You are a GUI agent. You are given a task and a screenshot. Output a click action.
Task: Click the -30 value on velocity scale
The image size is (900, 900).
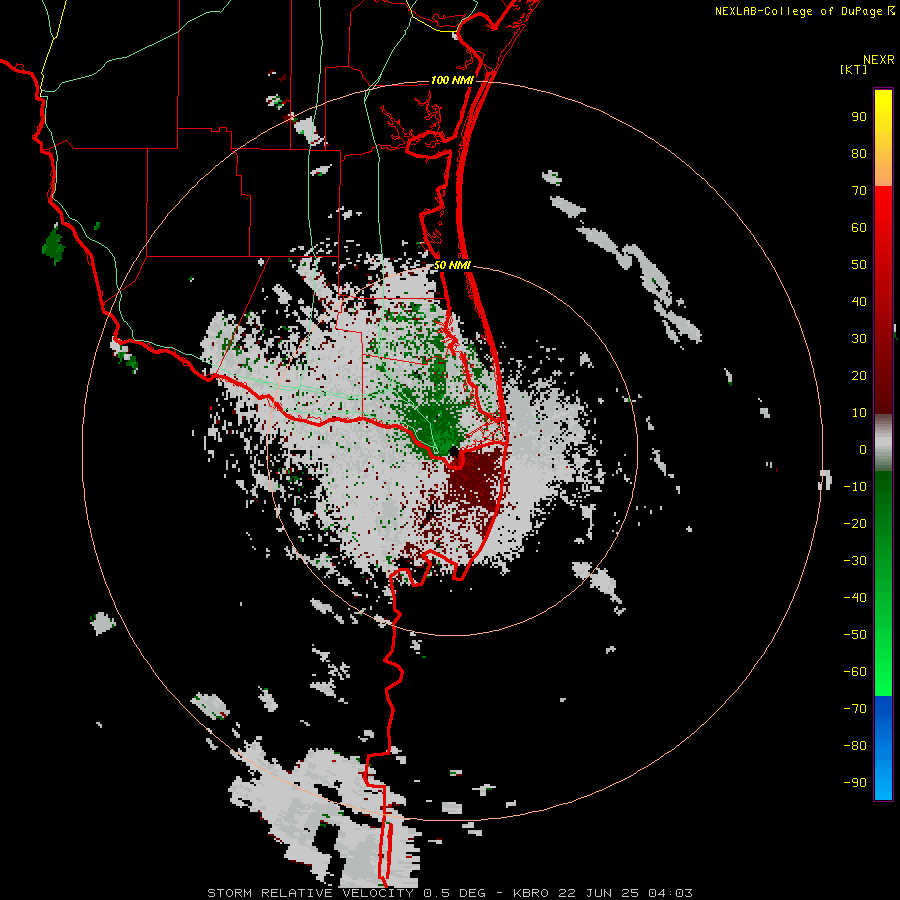pos(855,561)
